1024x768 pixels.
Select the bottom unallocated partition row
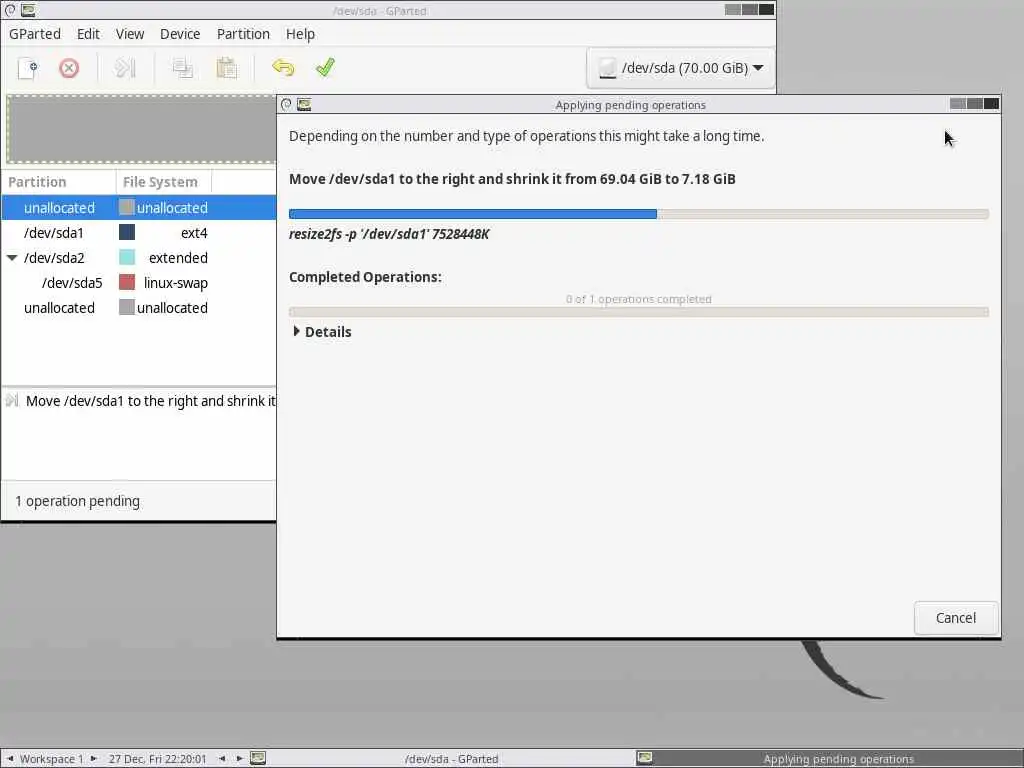coord(138,308)
